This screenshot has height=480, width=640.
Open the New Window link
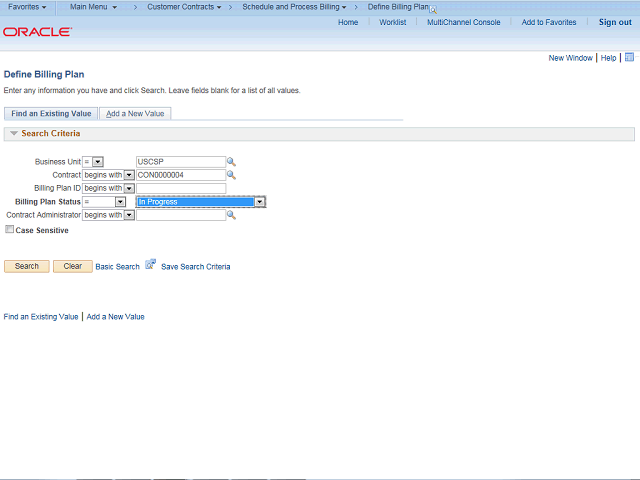coord(571,58)
